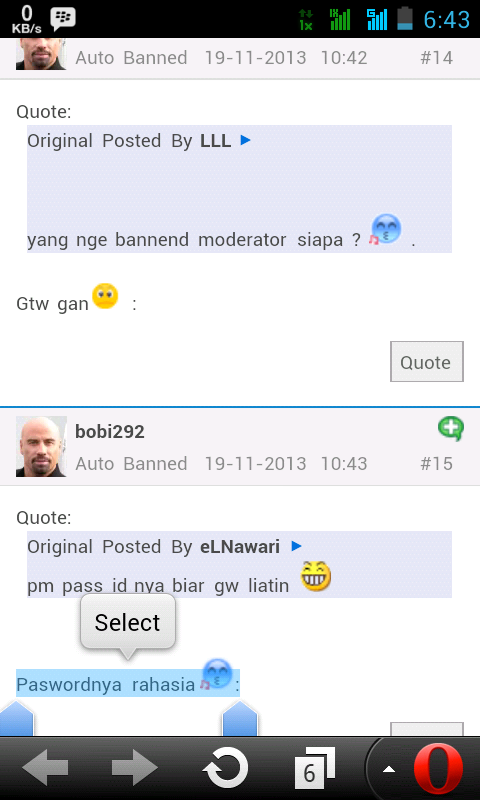Follow the arrow beside quoted eLNawari

click(x=296, y=546)
